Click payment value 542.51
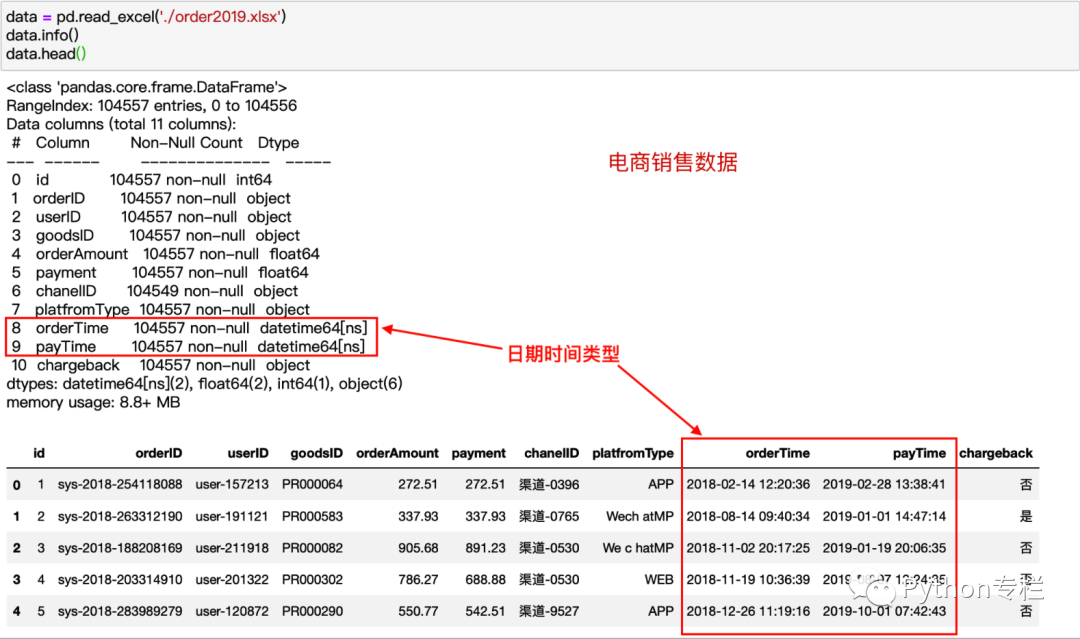Viewport: 1080px width, 639px height. [486, 611]
